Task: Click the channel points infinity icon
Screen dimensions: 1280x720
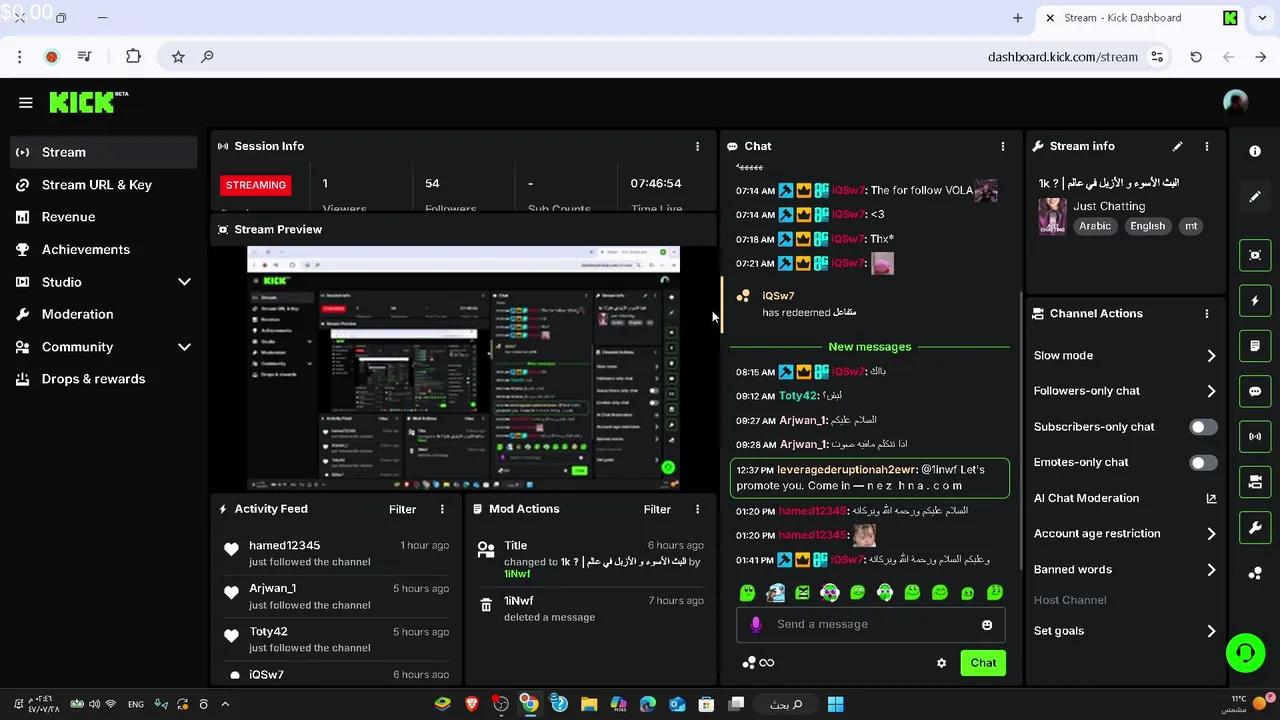Action: click(x=759, y=663)
